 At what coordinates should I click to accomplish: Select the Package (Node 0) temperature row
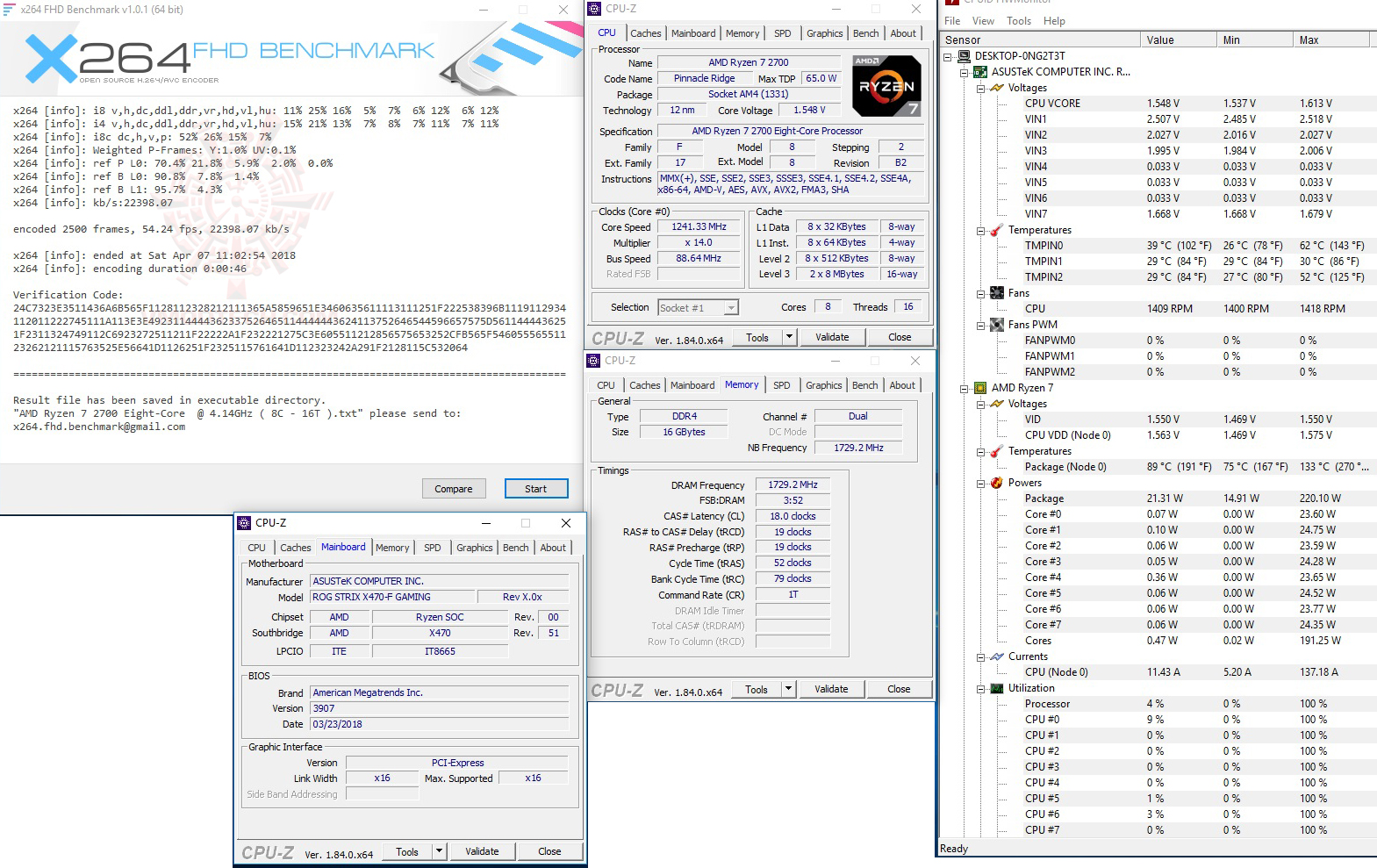click(1196, 467)
